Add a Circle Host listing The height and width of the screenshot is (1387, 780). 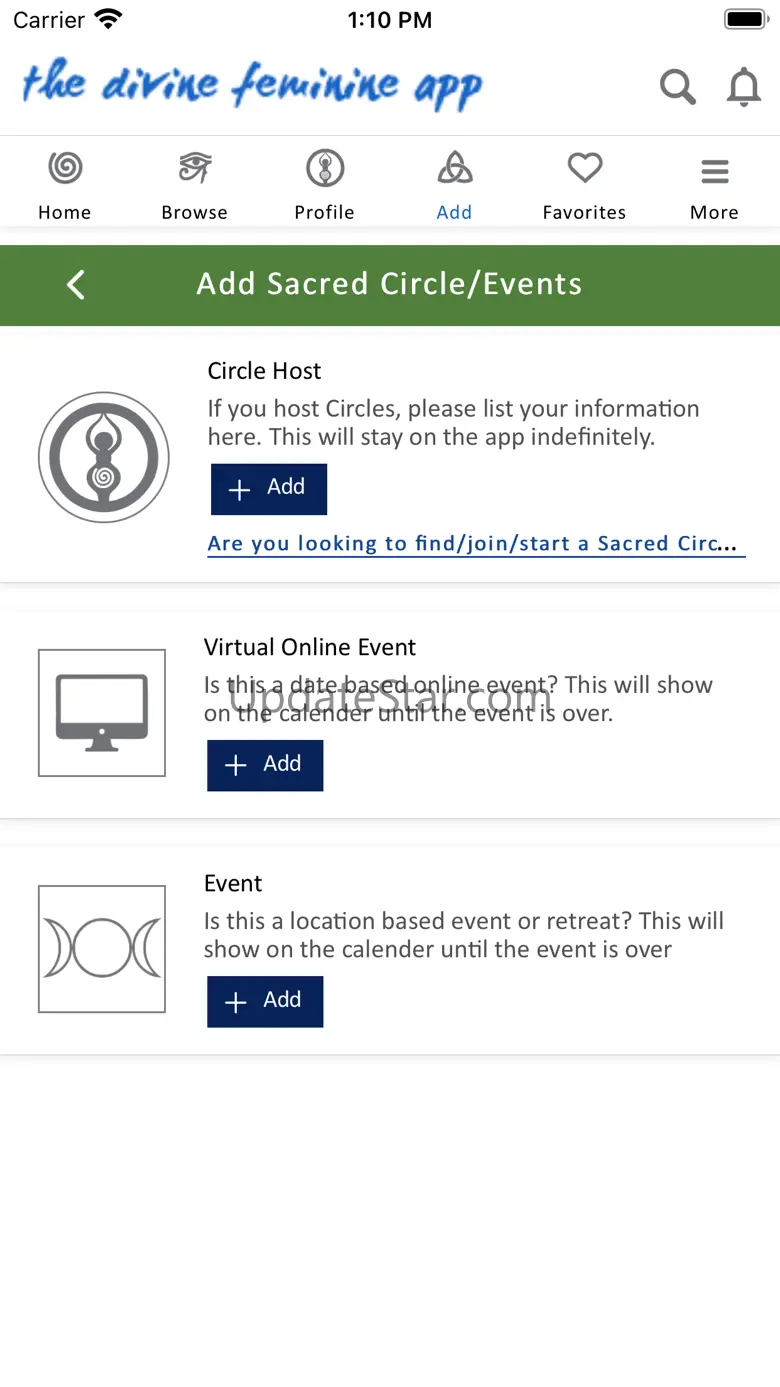pyautogui.click(x=268, y=489)
